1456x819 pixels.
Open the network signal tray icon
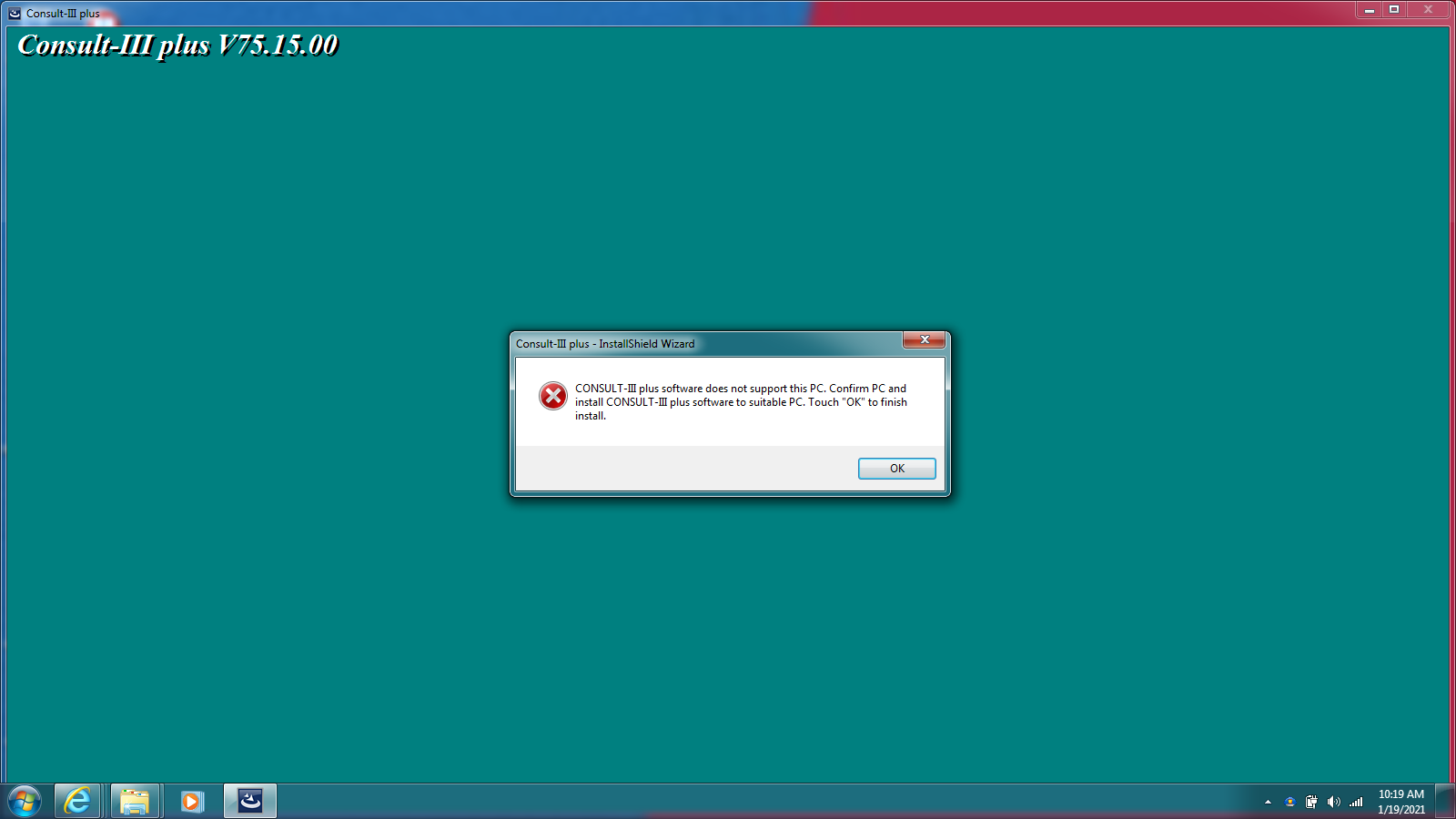point(1356,802)
